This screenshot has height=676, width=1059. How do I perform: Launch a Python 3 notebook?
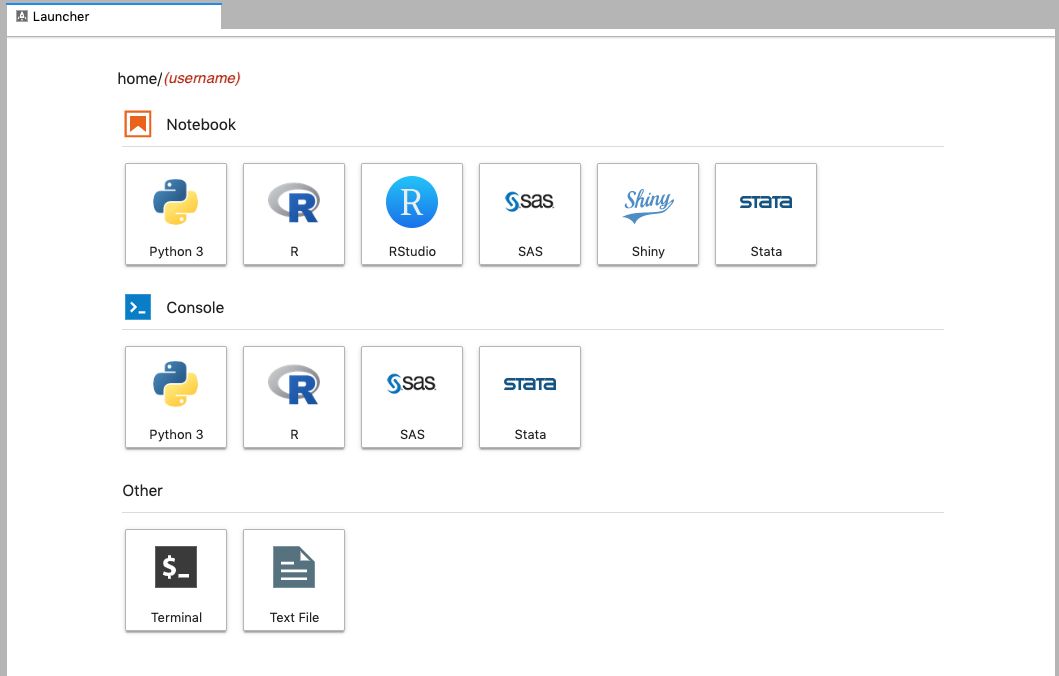tap(176, 214)
